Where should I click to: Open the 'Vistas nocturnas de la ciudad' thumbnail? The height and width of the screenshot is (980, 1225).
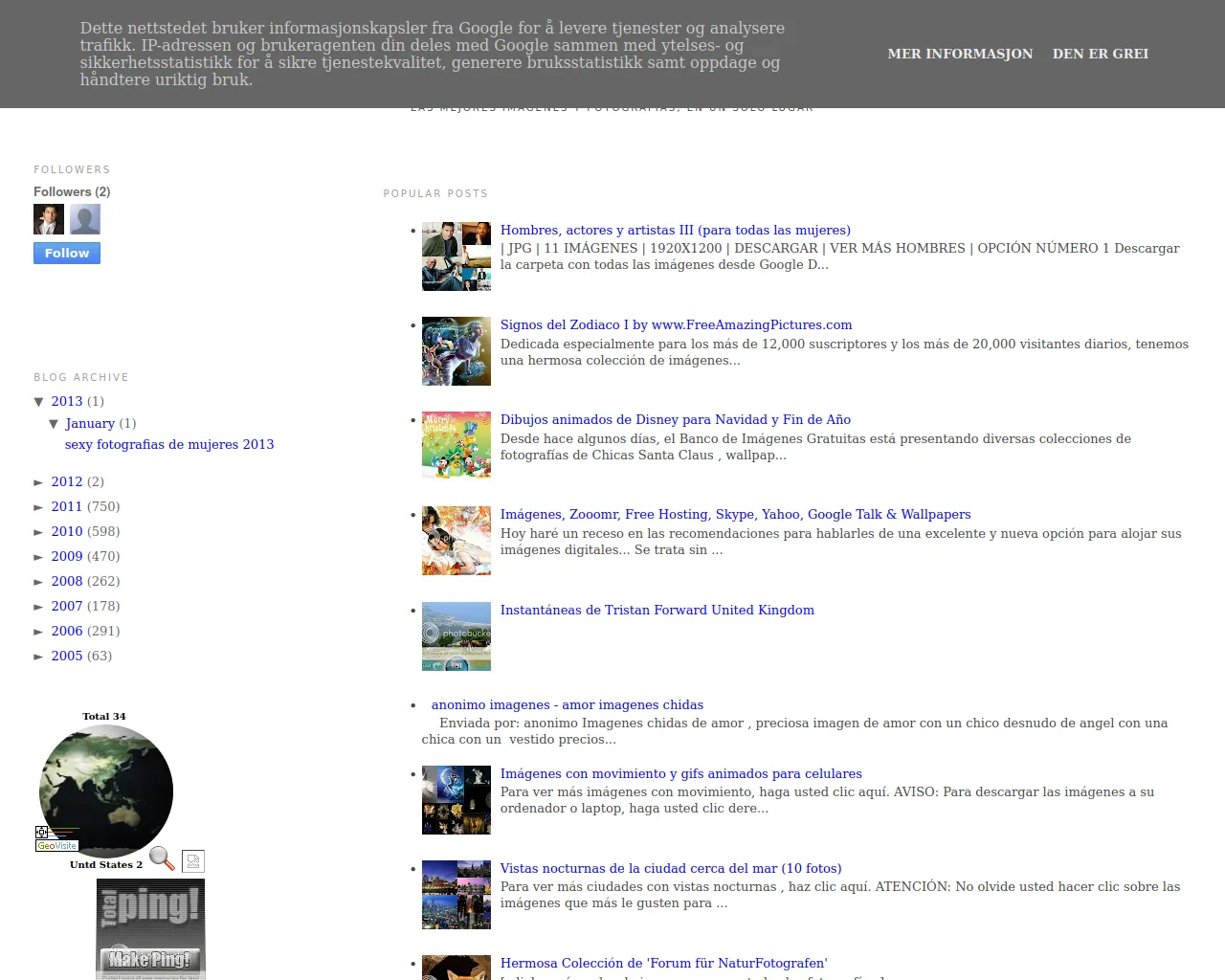click(x=457, y=894)
